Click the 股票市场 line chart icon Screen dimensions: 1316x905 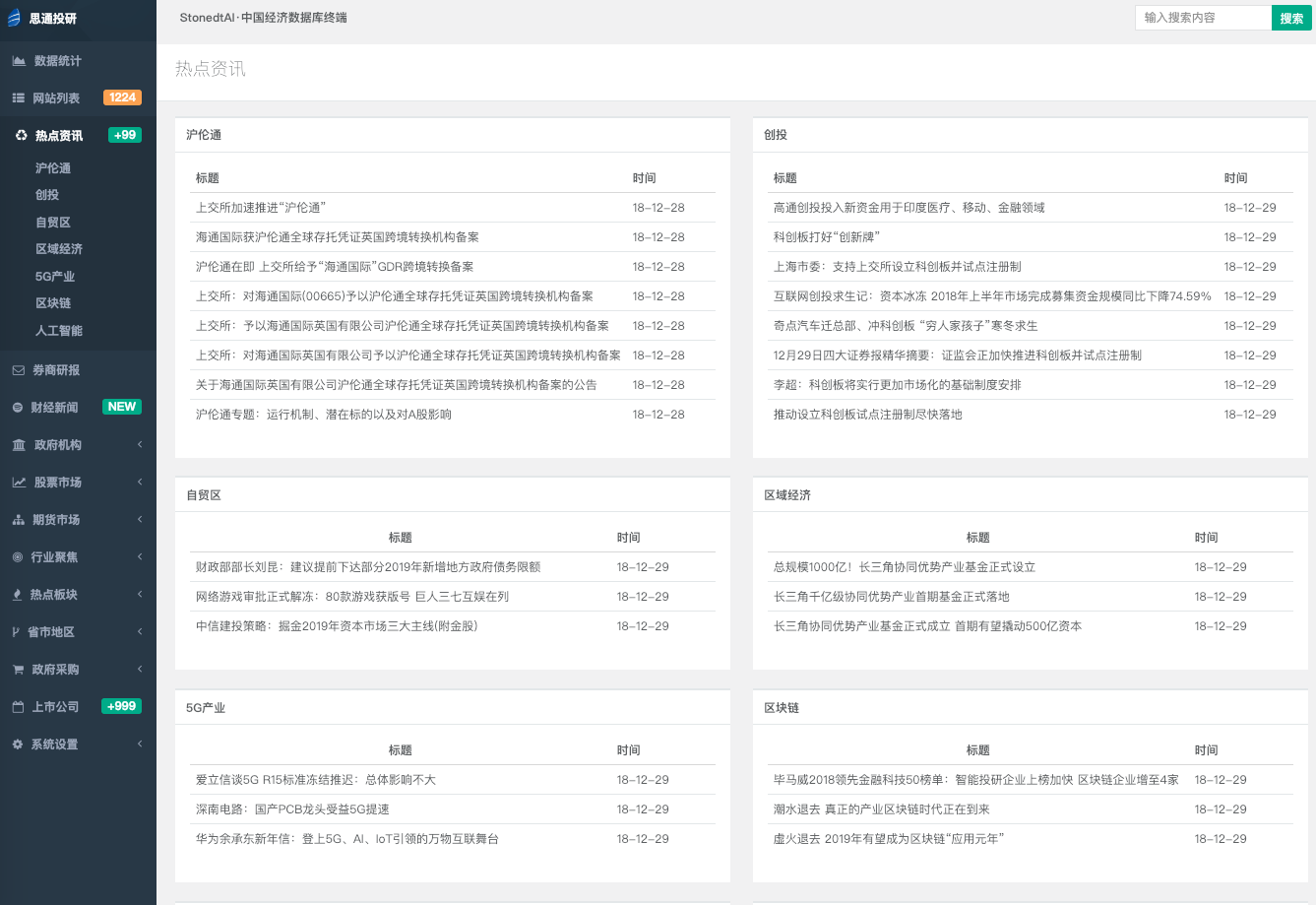point(19,483)
